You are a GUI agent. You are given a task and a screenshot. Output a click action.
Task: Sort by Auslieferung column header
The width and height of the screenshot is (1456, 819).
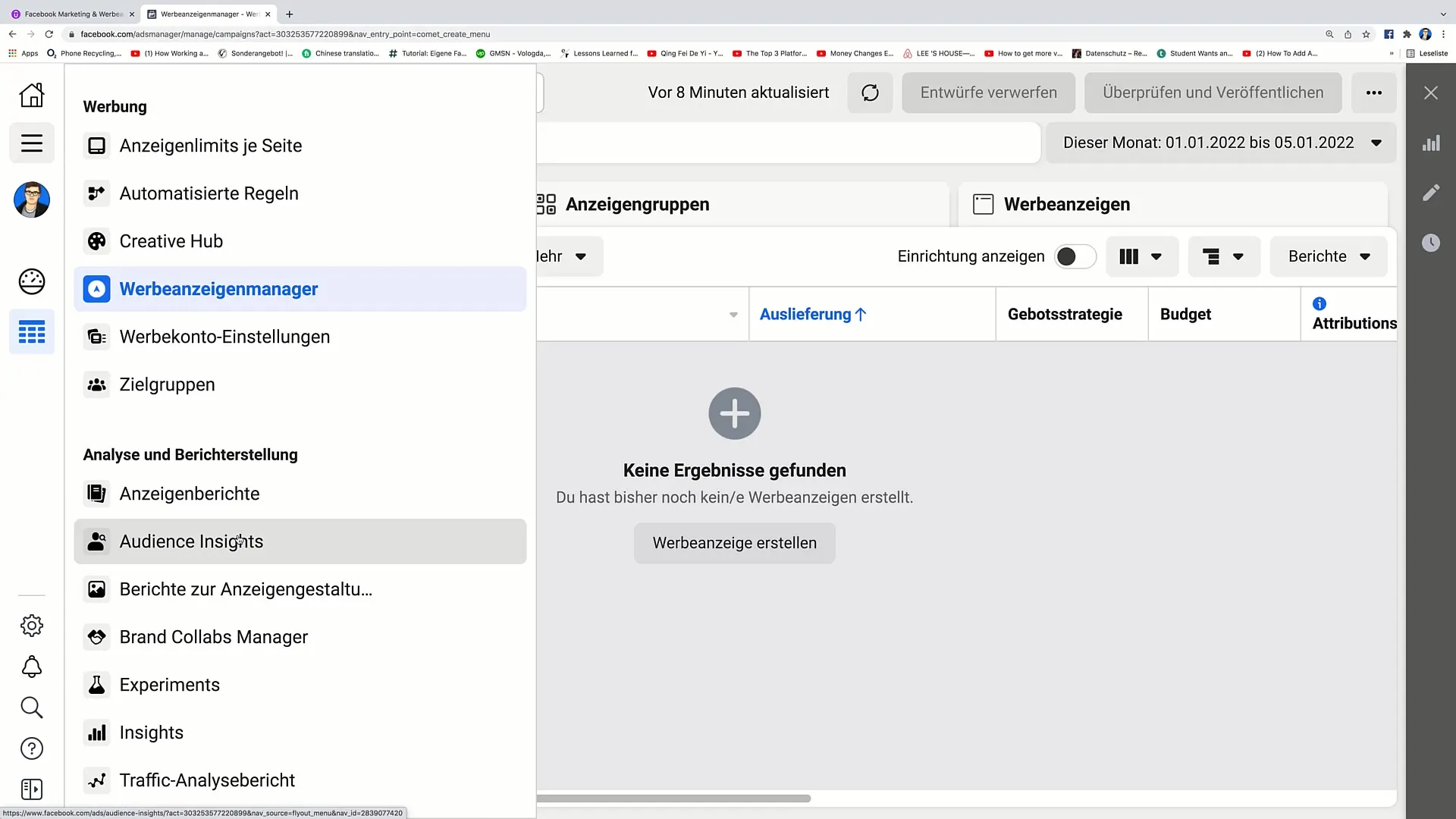pos(812,314)
